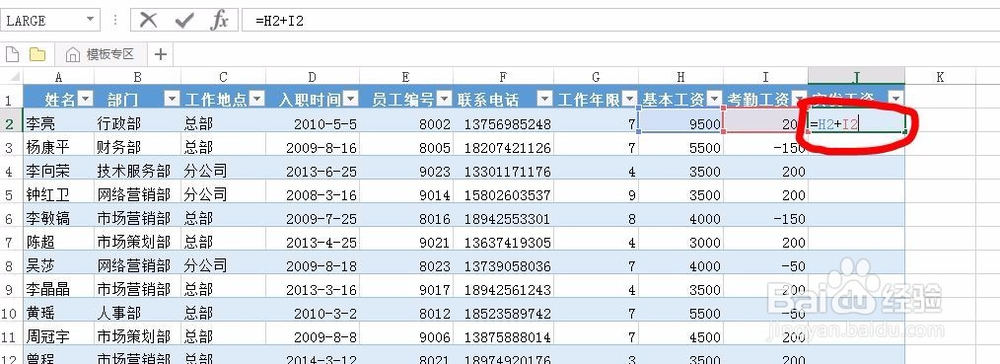This screenshot has height=364, width=1000.
Task: Select column D header
Action: pos(312,77)
